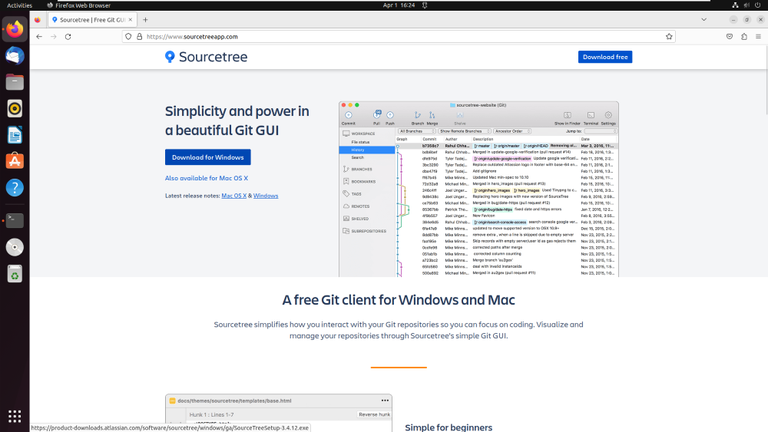
Task: Open Also available for Mac OS X link
Action: [206, 178]
